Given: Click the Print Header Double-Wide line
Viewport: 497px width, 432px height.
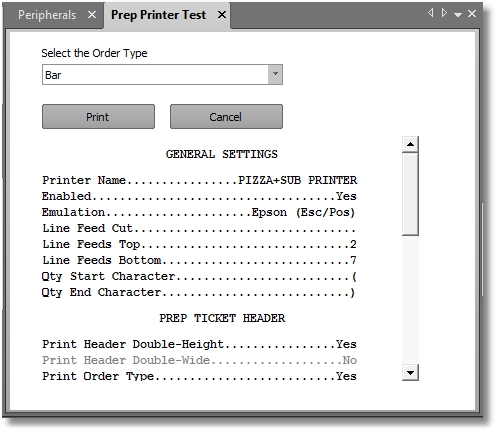Looking at the screenshot, I should click(x=199, y=360).
